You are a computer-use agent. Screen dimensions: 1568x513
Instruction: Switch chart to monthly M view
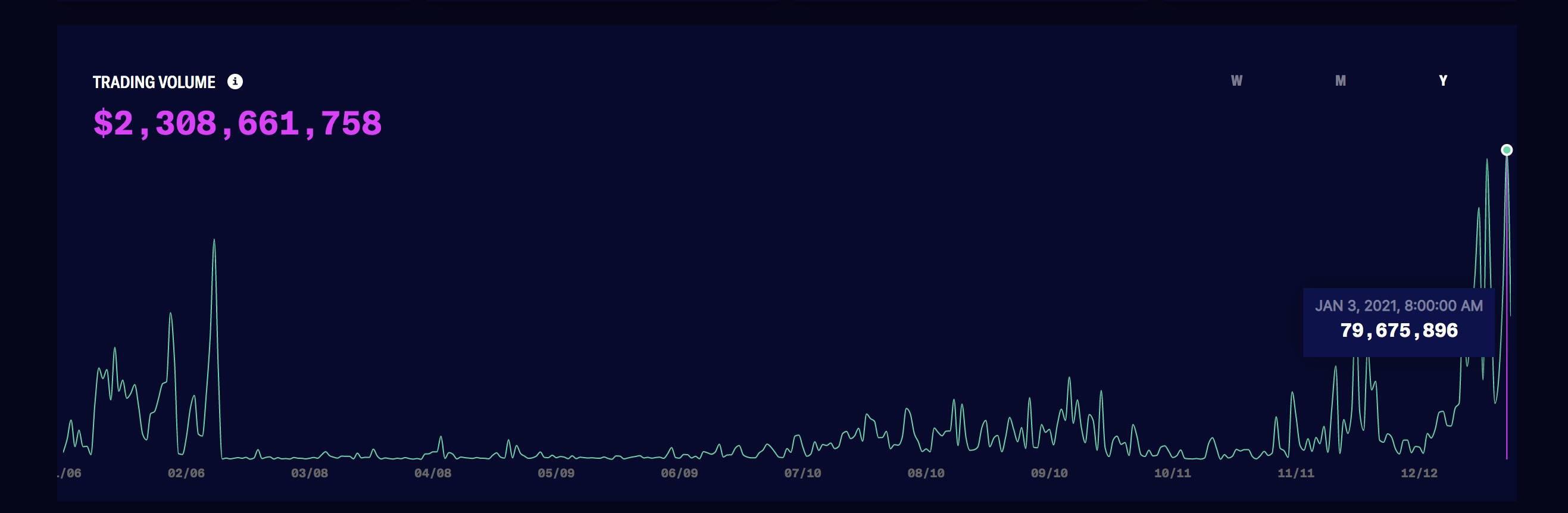click(x=1341, y=81)
